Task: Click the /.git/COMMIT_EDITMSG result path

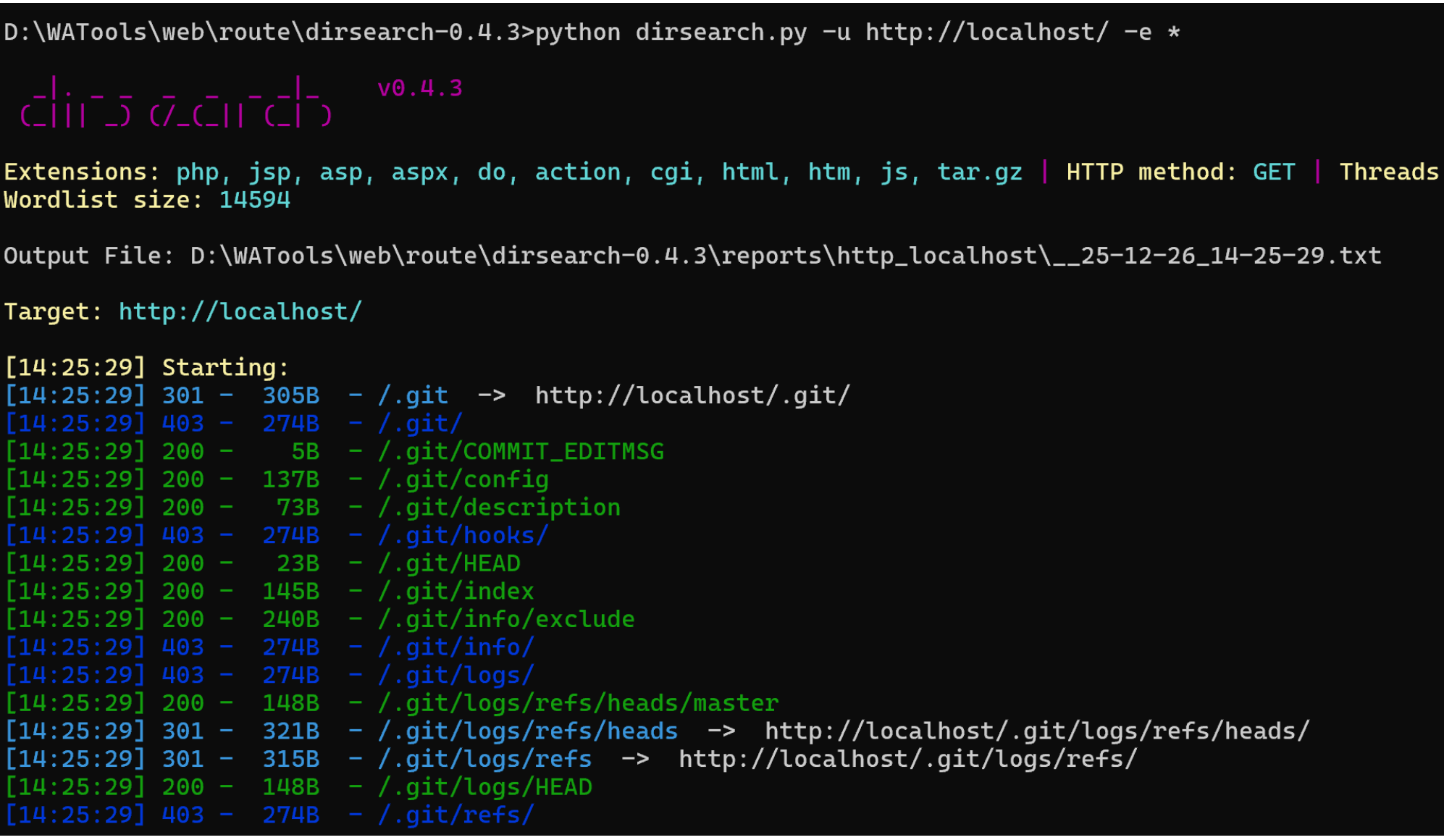Action: [x=520, y=451]
